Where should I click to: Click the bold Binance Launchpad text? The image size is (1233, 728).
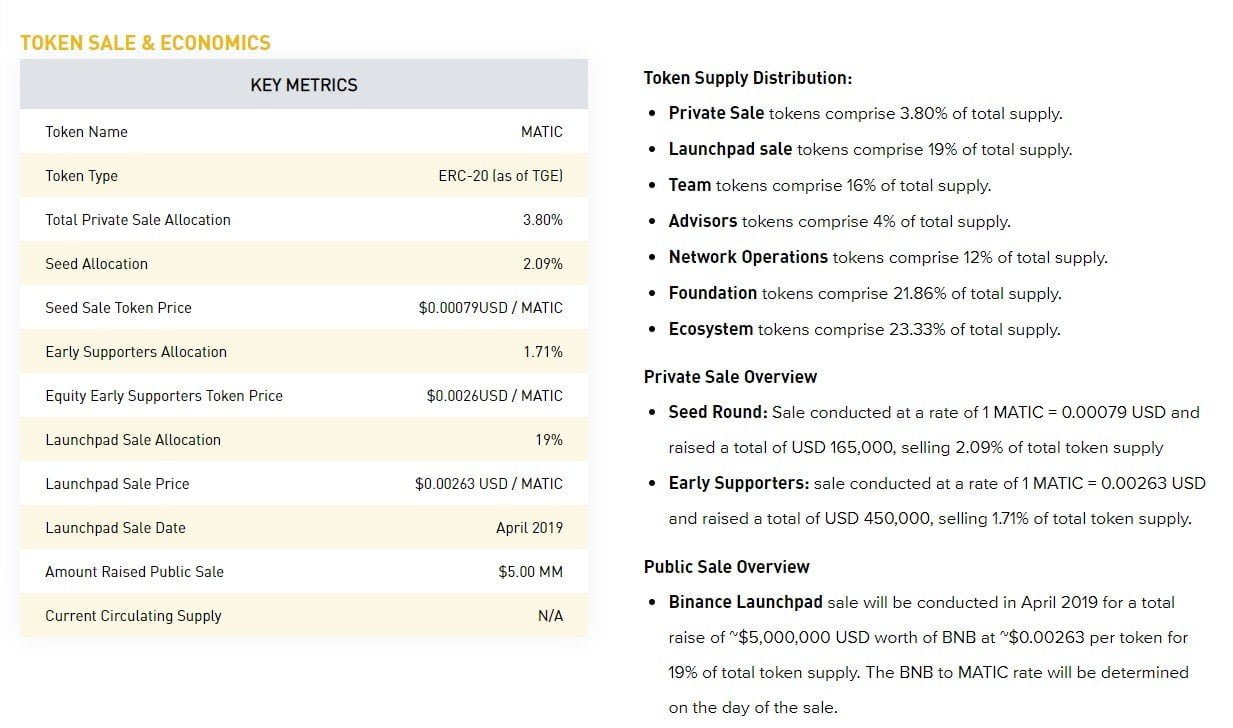(745, 602)
